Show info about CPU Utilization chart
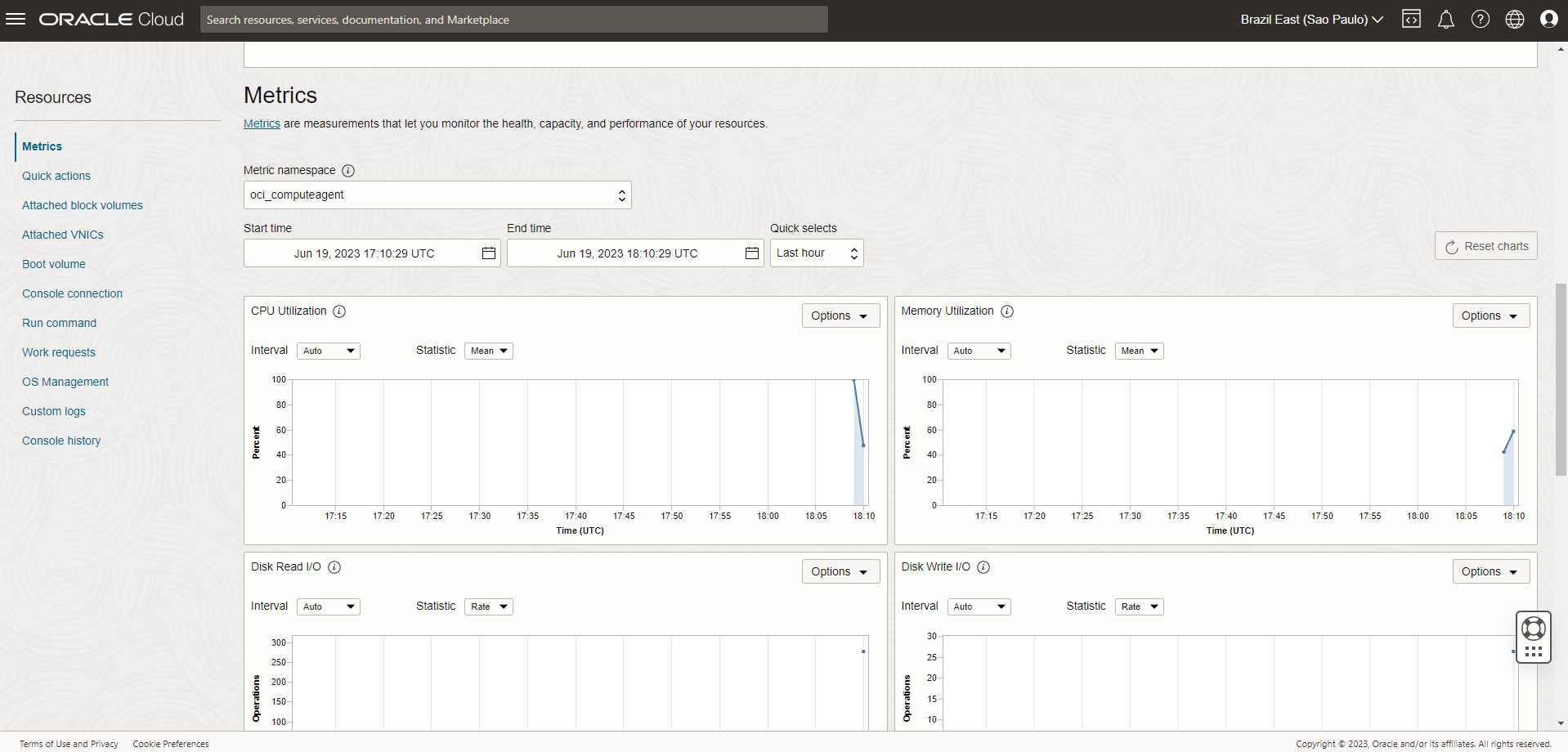Viewport: 1568px width, 752px height. tap(339, 311)
